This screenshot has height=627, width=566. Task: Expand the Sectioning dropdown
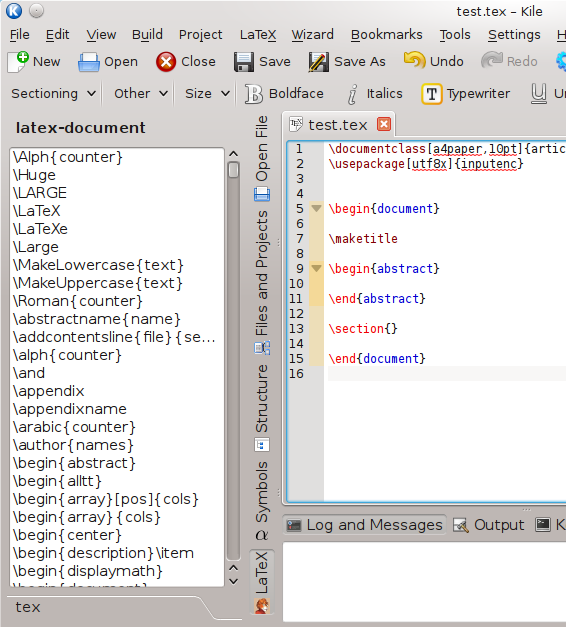coord(53,94)
